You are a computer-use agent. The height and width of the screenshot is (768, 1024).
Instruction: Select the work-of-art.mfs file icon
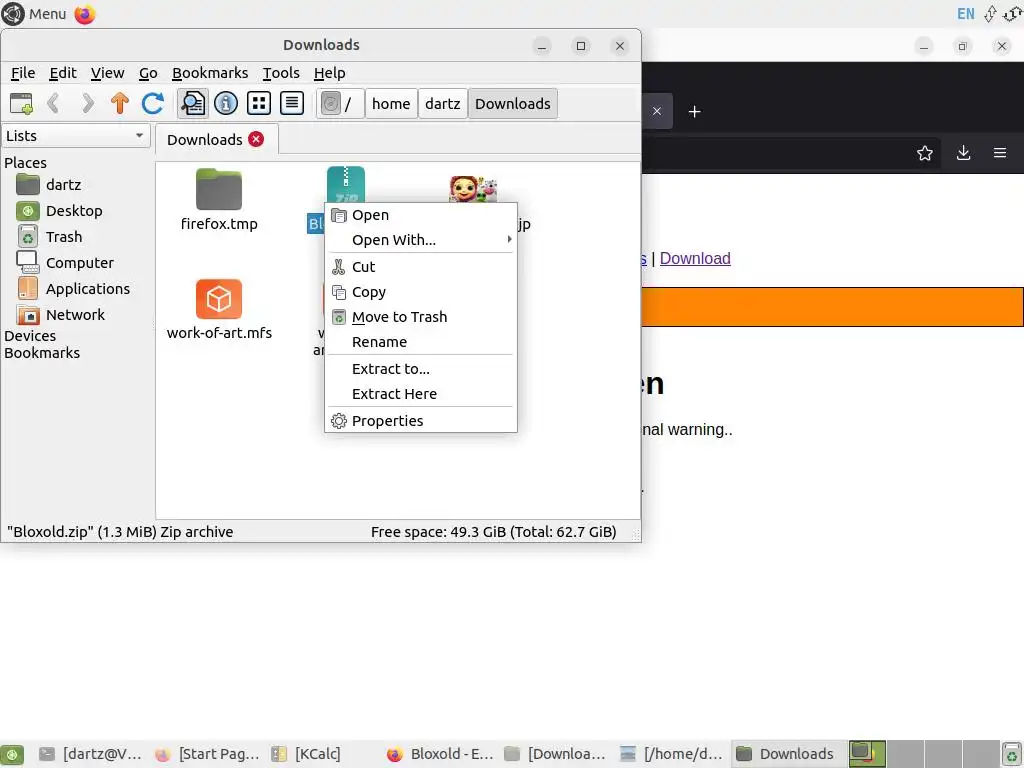[219, 299]
